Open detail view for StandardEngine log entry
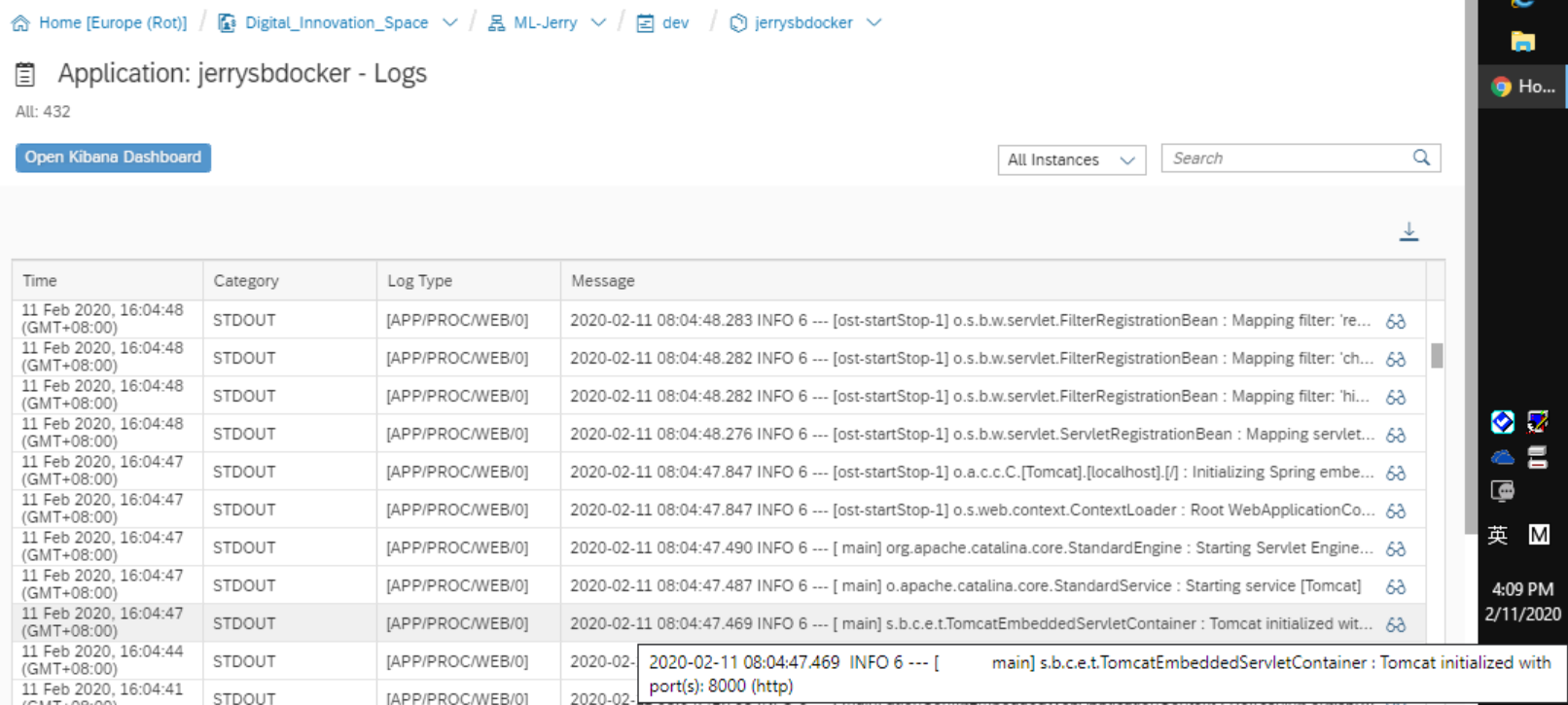 click(1396, 548)
